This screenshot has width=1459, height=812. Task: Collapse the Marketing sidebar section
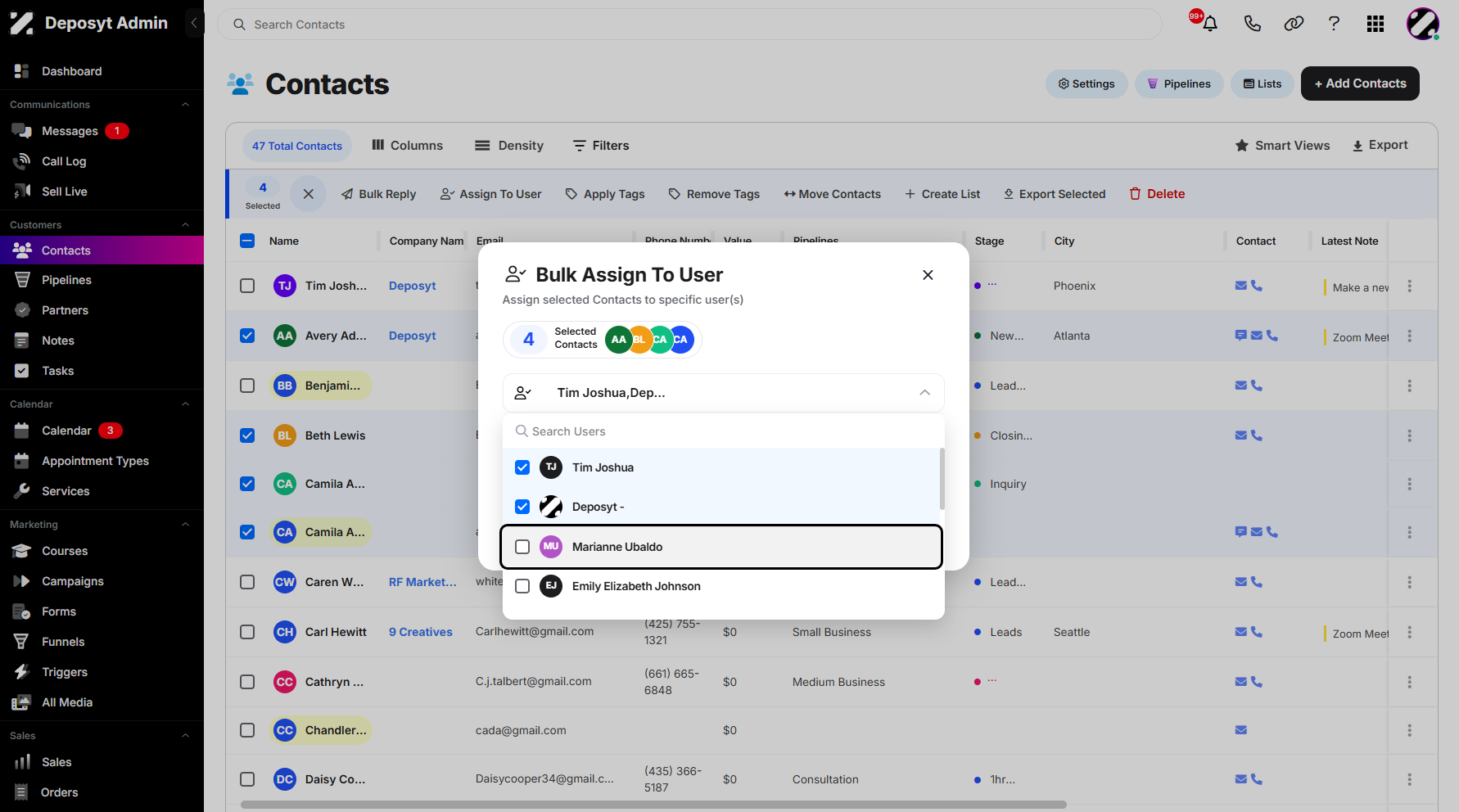click(x=185, y=525)
